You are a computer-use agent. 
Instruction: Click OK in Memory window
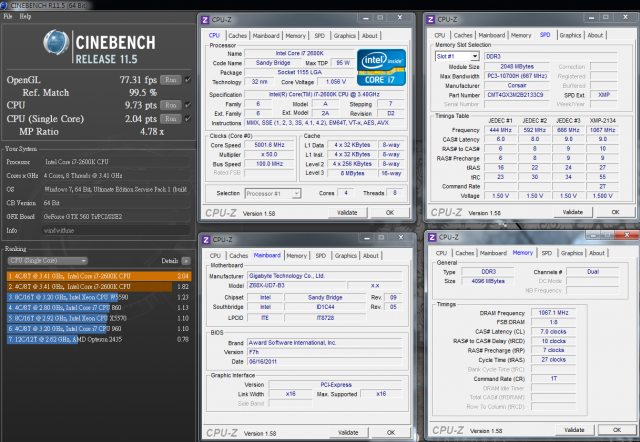pos(617,430)
